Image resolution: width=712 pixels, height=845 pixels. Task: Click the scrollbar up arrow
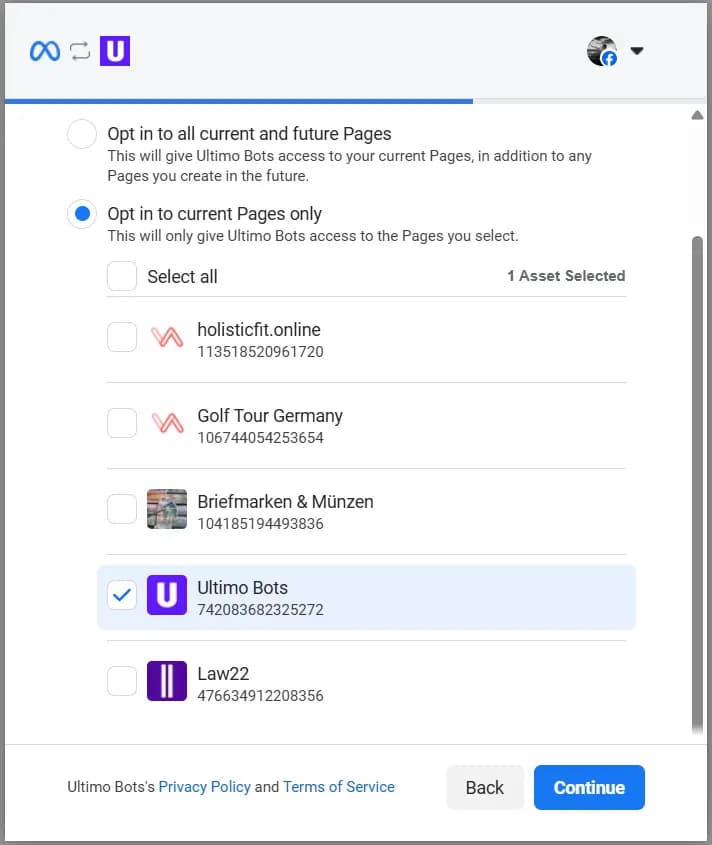tap(697, 115)
